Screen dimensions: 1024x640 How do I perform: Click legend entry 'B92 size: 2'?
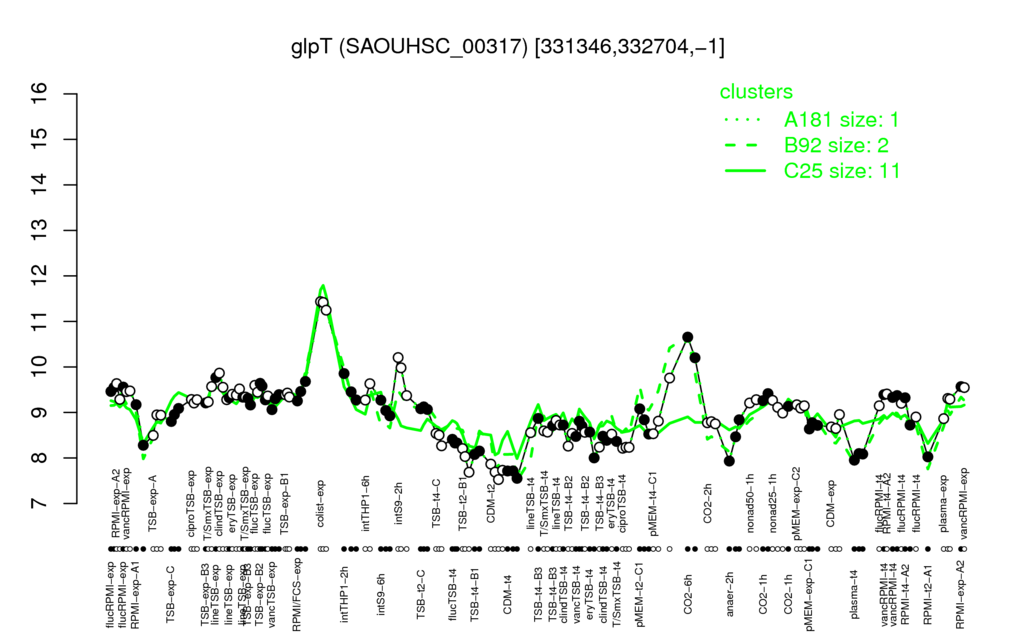pos(837,145)
